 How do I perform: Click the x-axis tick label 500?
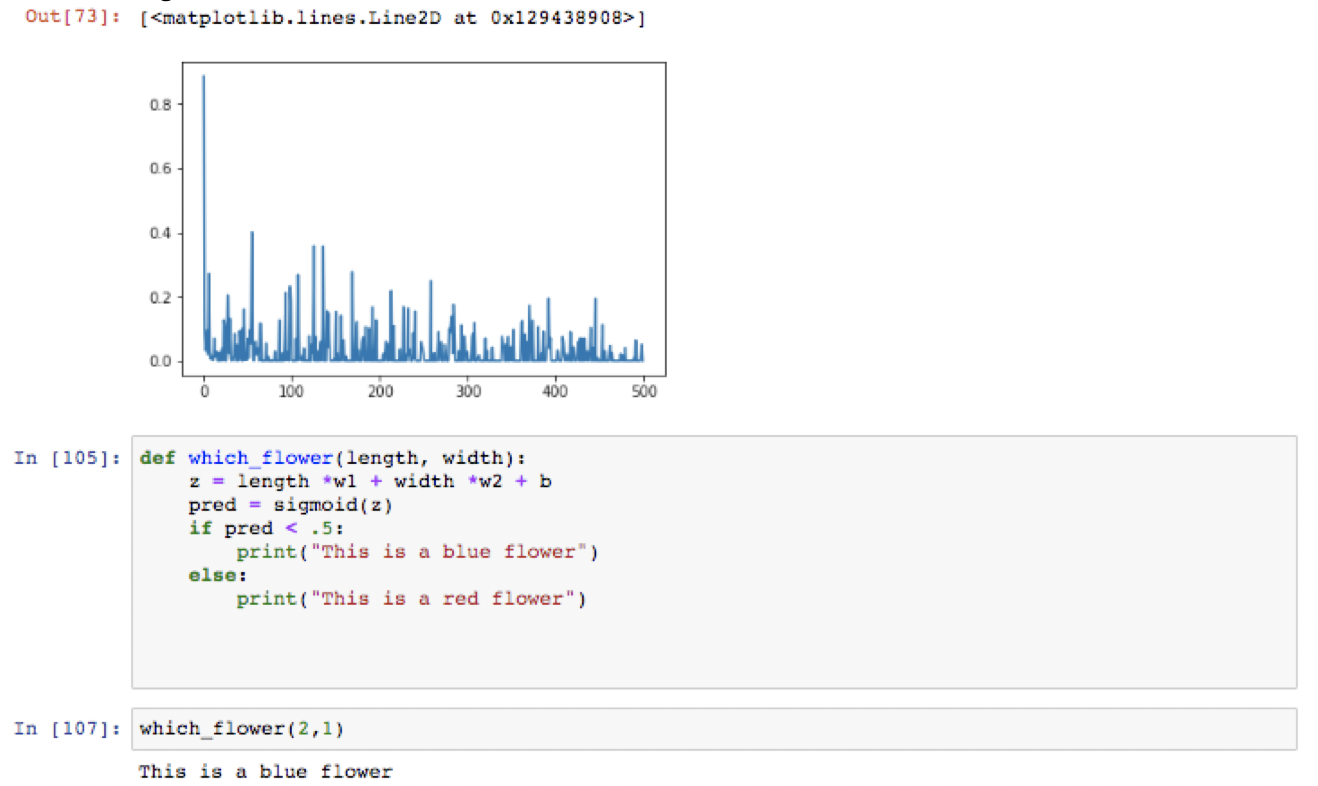(644, 392)
